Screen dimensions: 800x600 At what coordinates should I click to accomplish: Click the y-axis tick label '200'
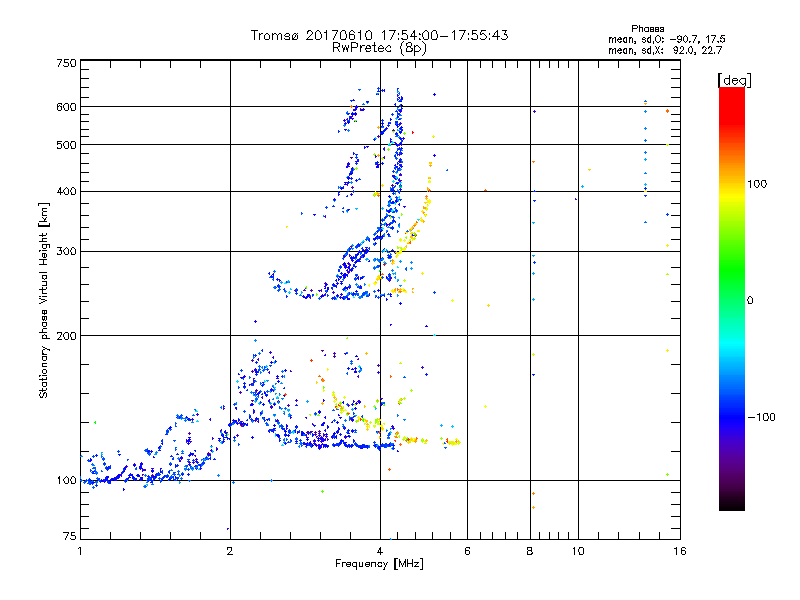coord(66,336)
